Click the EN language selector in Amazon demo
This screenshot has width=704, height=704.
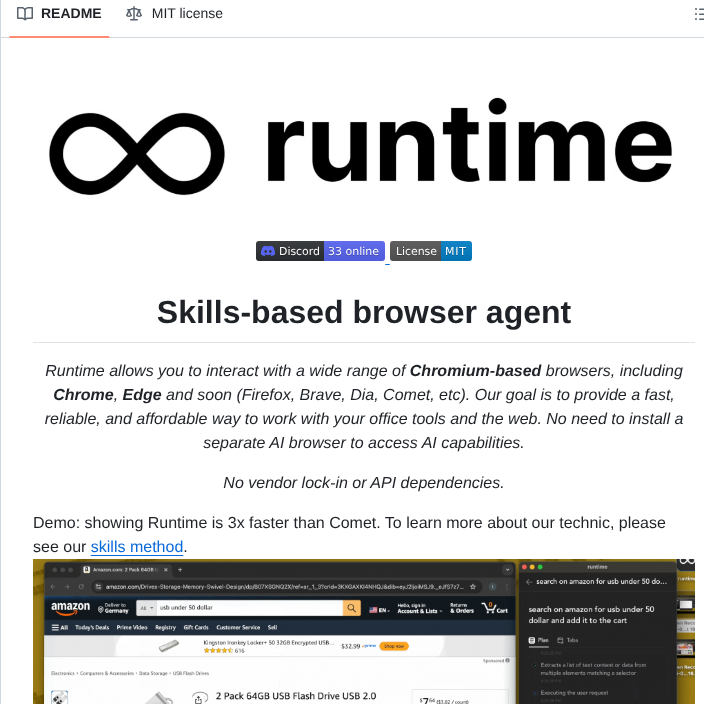click(379, 610)
